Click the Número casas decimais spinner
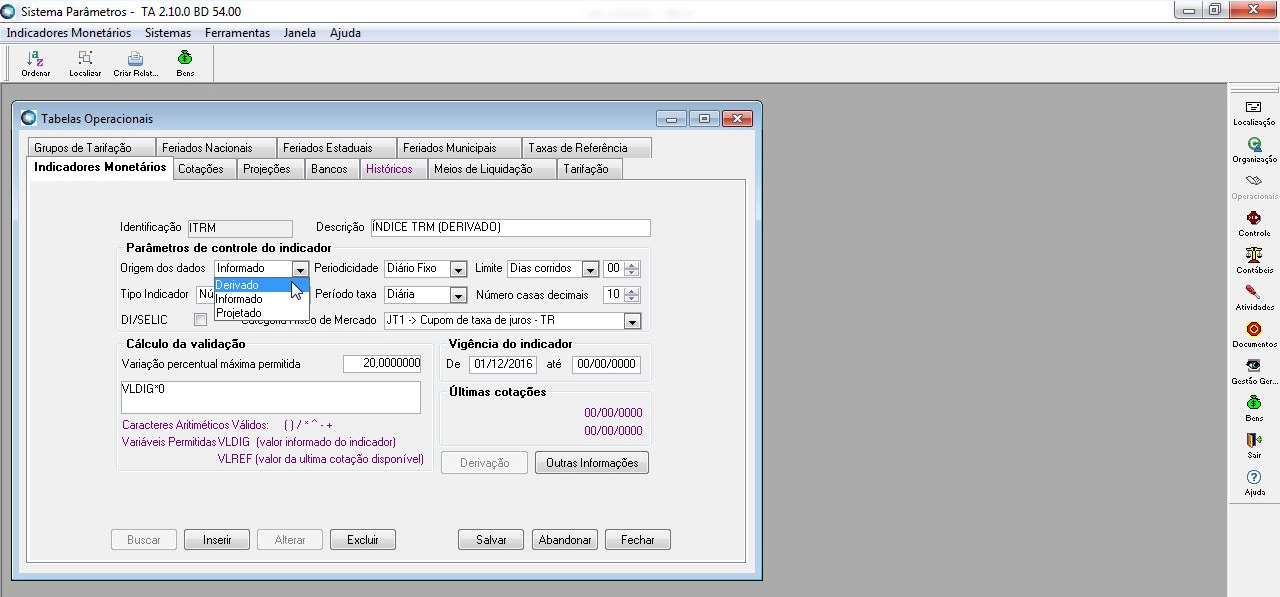 [x=631, y=295]
